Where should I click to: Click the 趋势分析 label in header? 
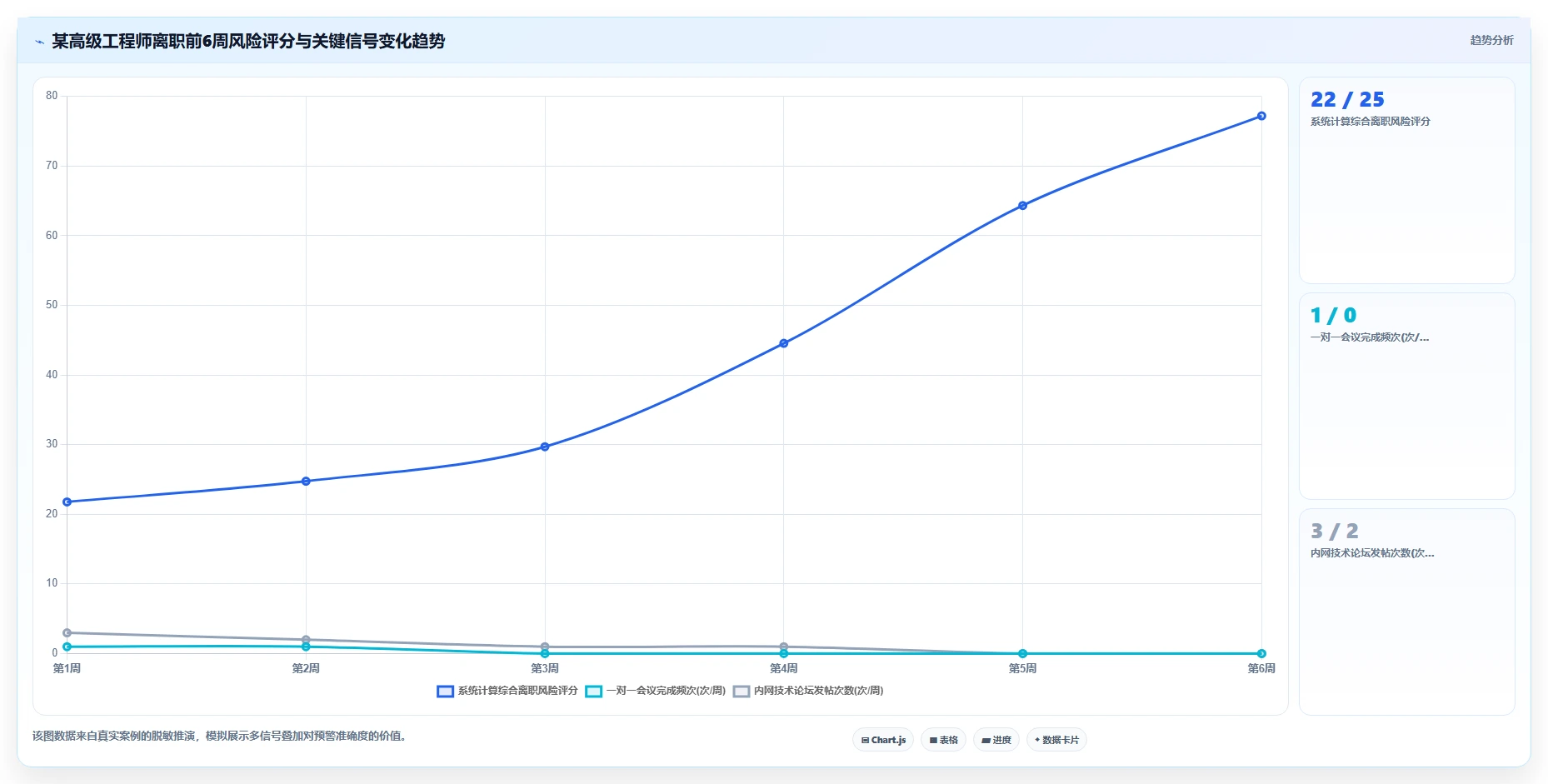(x=1491, y=40)
